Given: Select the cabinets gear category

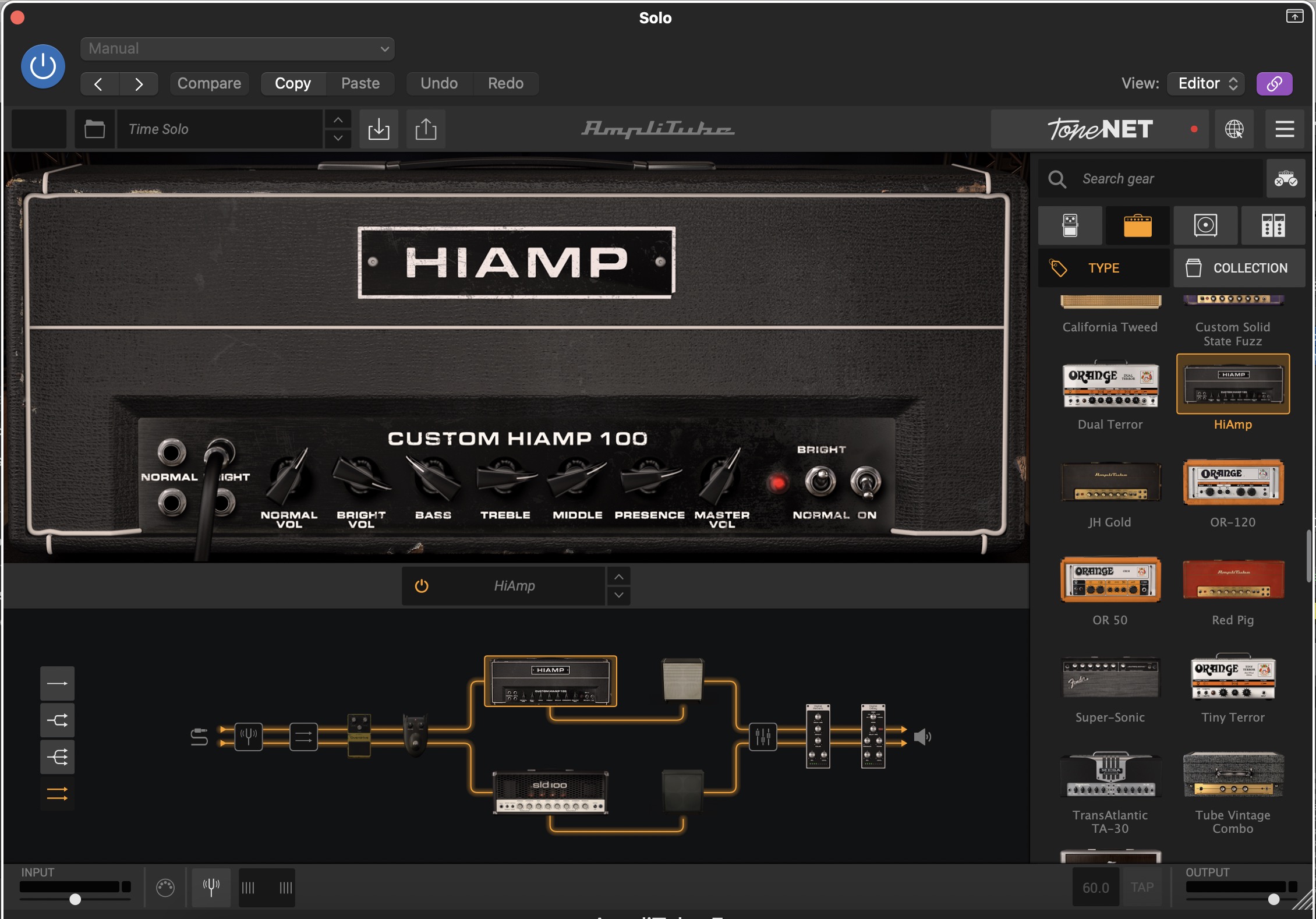Looking at the screenshot, I should tap(1205, 225).
